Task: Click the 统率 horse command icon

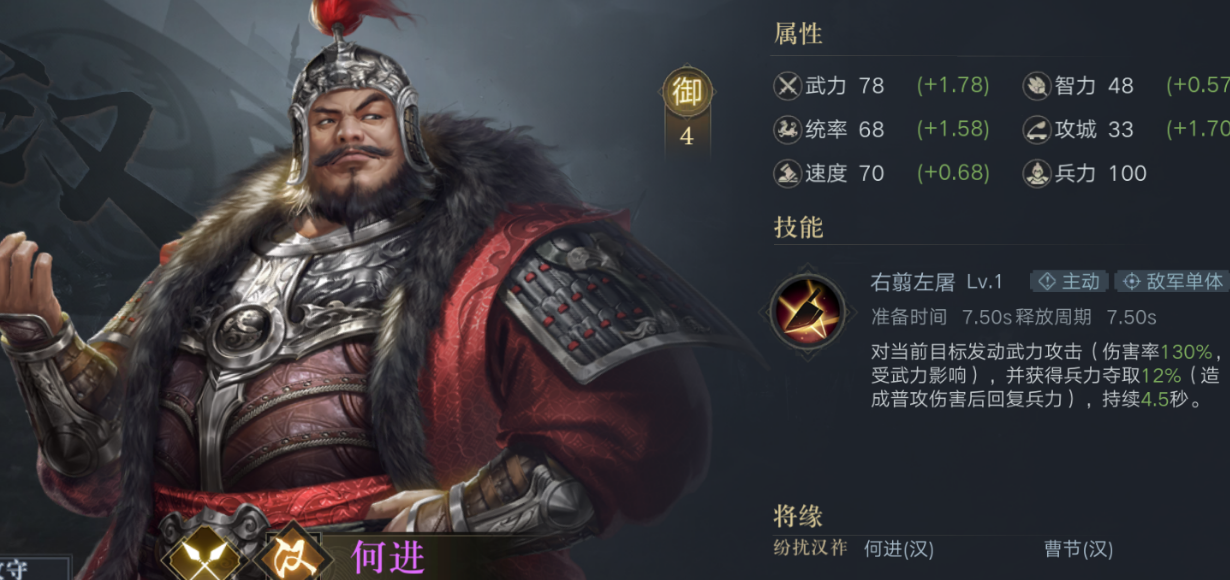Action: tap(788, 129)
